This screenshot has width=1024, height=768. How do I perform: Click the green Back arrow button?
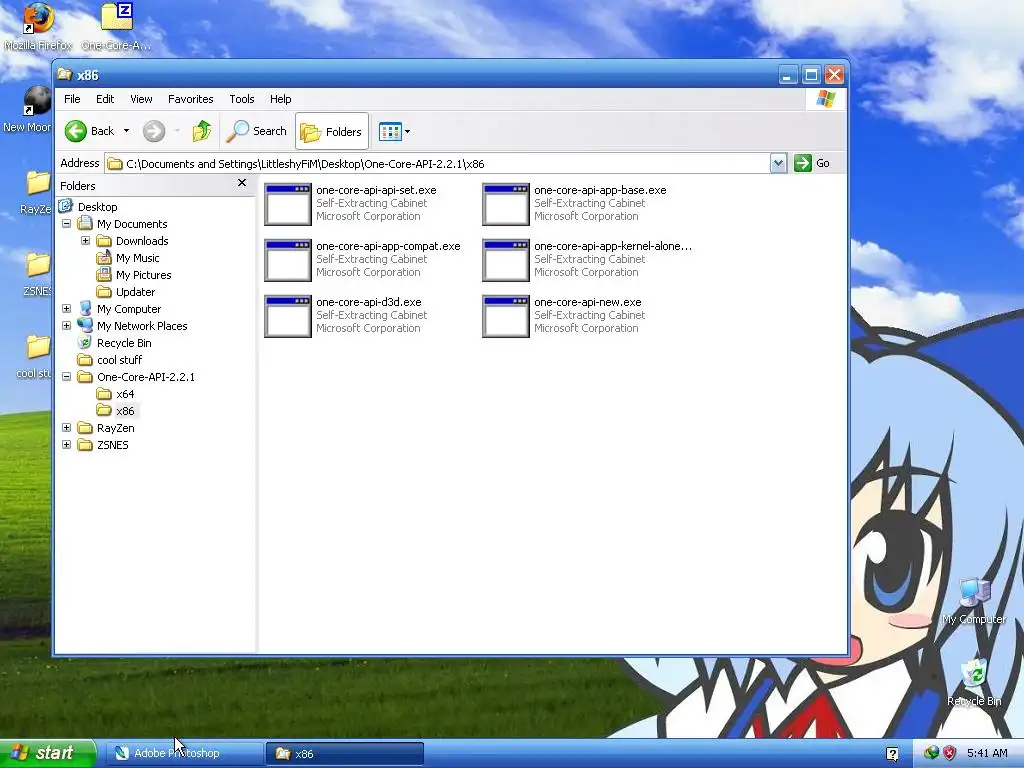(x=76, y=131)
